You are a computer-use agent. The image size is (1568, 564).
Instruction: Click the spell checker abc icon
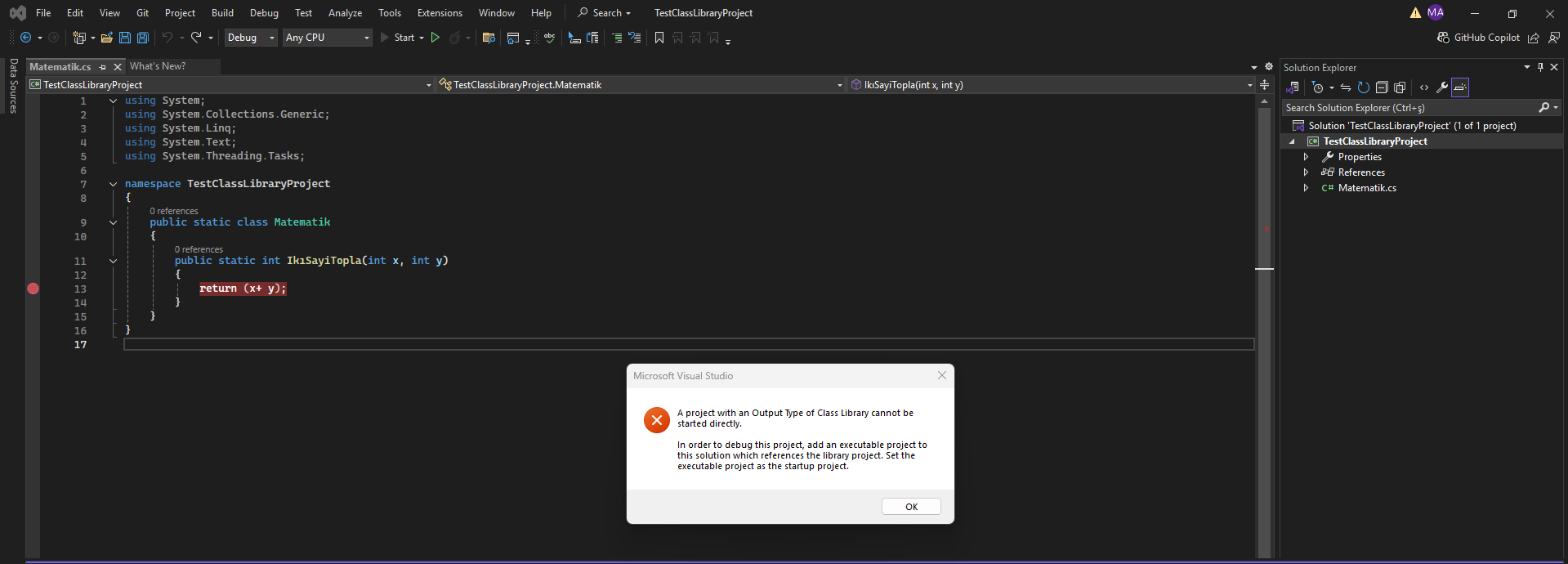point(549,38)
